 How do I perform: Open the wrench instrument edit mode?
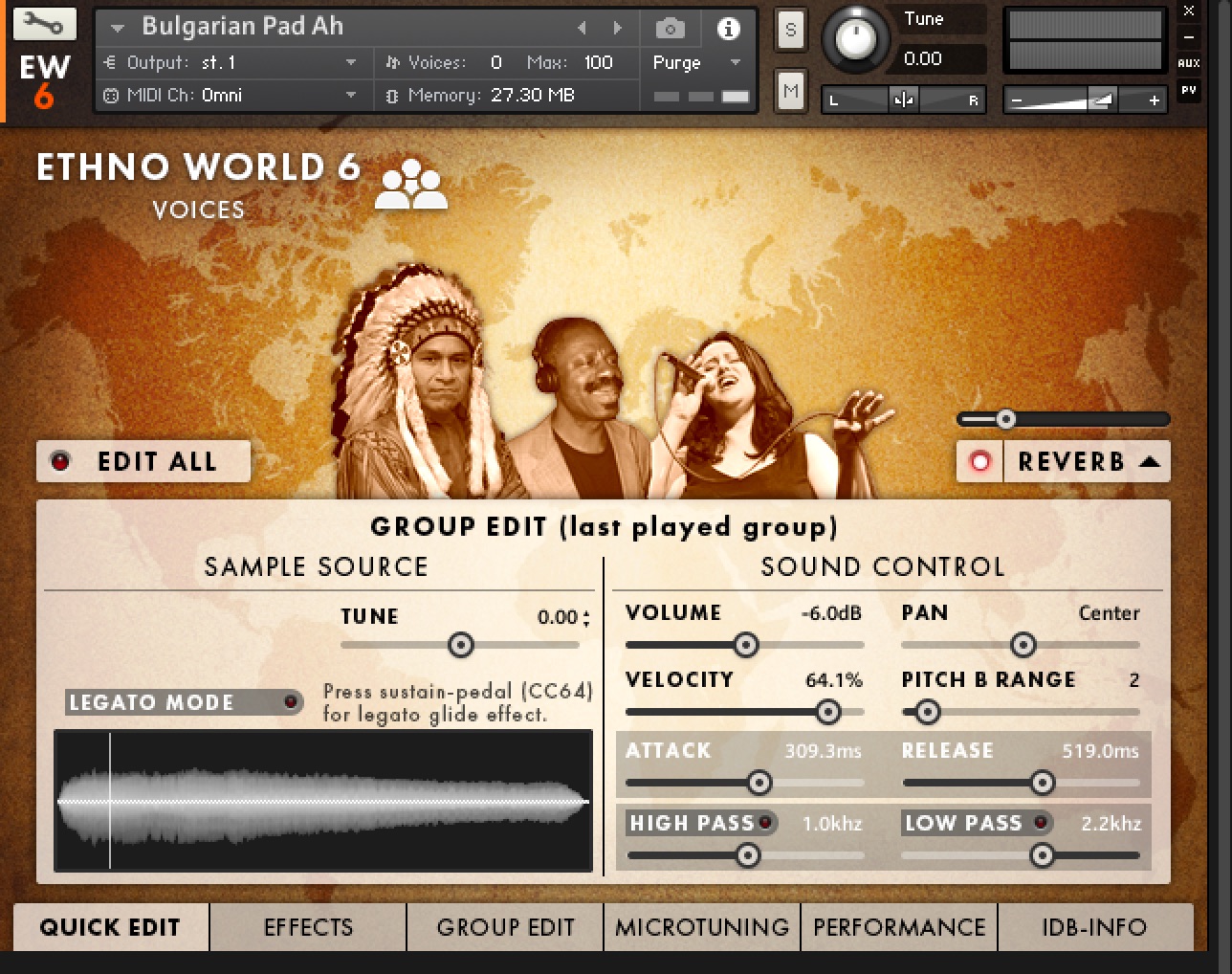(44, 24)
